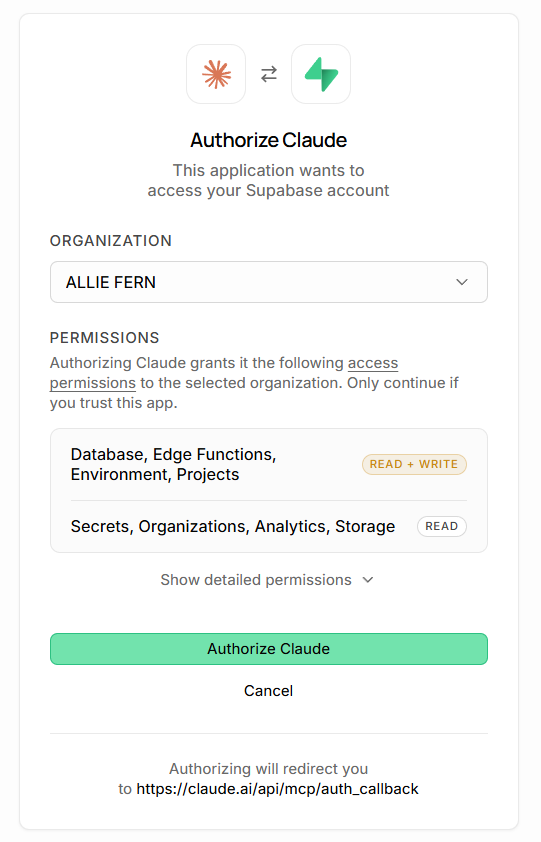Click the ALLIE FERN organization name text
Image resolution: width=541 pixels, height=842 pixels.
[x=111, y=282]
